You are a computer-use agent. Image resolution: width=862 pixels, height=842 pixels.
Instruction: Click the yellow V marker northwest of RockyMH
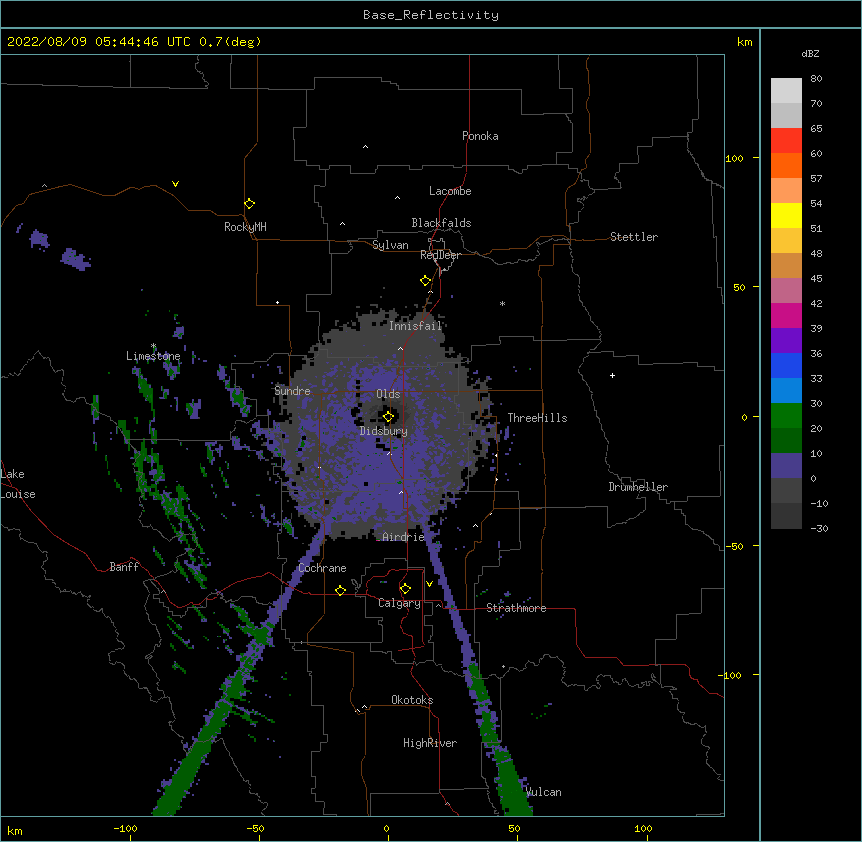(x=175, y=184)
